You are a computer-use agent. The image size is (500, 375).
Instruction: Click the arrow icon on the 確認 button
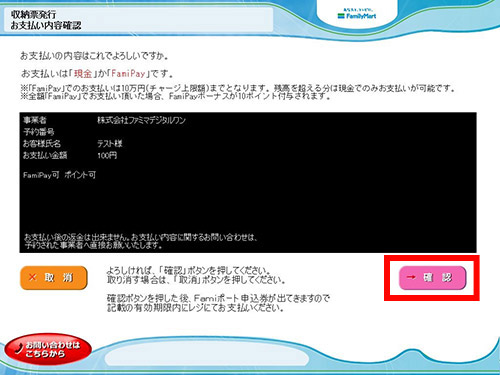click(411, 277)
